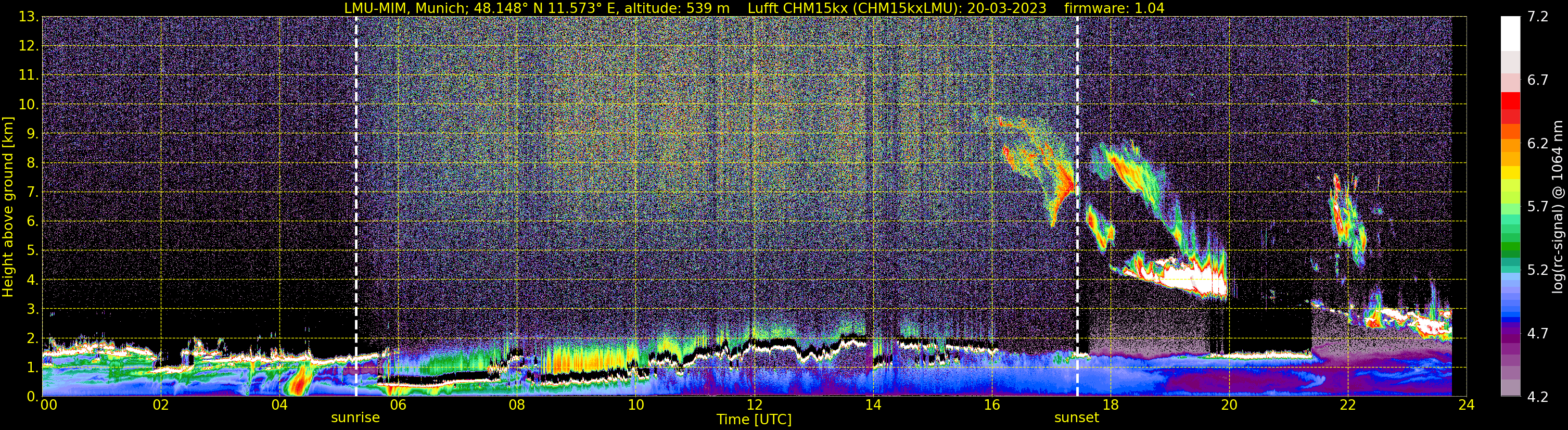The width and height of the screenshot is (1568, 430).
Task: Click the 'Time [UTC]' axis label
Action: (754, 420)
